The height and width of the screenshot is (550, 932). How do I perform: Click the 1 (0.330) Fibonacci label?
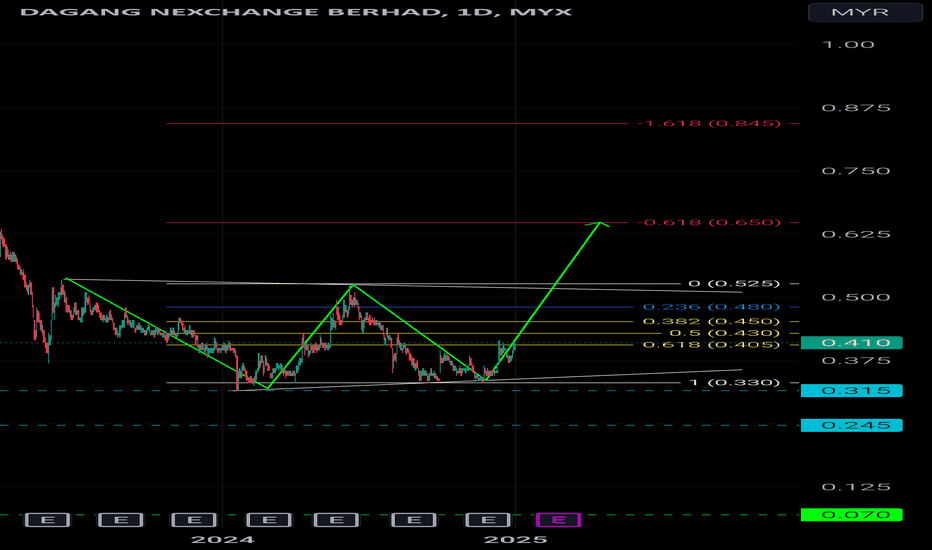click(735, 382)
